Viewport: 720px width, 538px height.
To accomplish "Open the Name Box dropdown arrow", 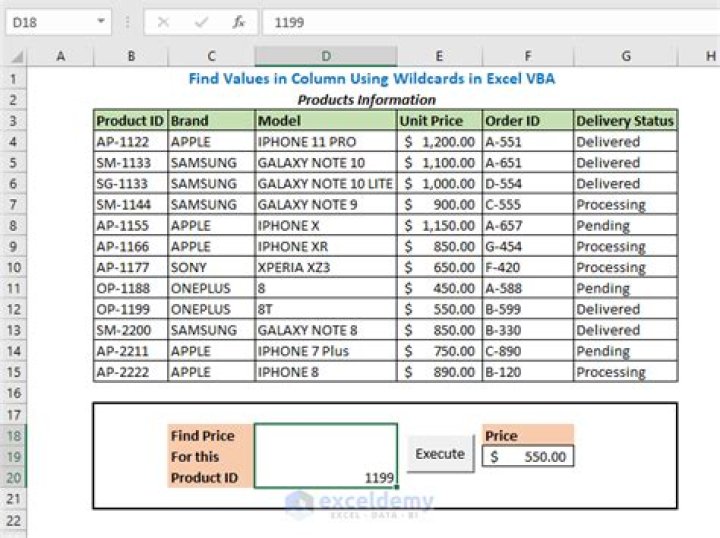I will (x=101, y=22).
